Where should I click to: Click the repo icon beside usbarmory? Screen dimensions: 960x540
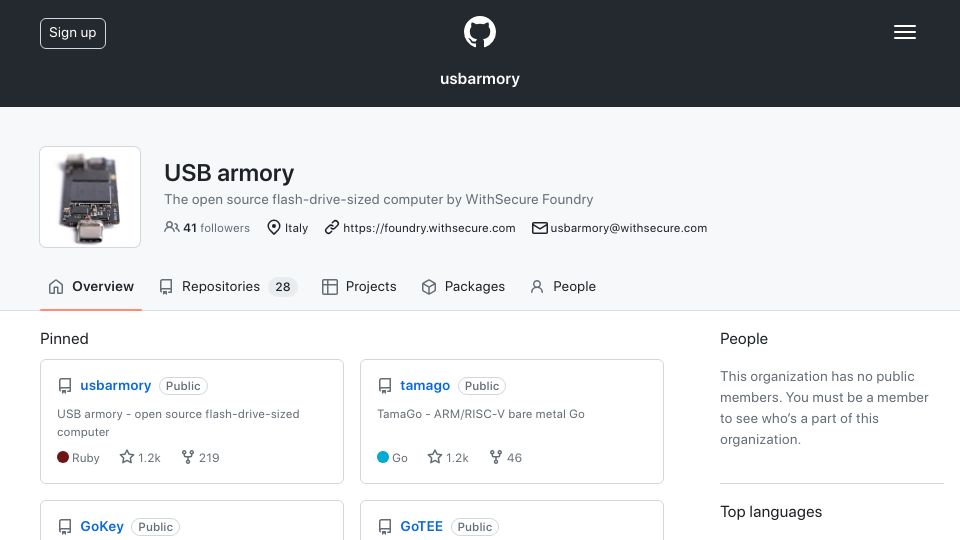[64, 386]
